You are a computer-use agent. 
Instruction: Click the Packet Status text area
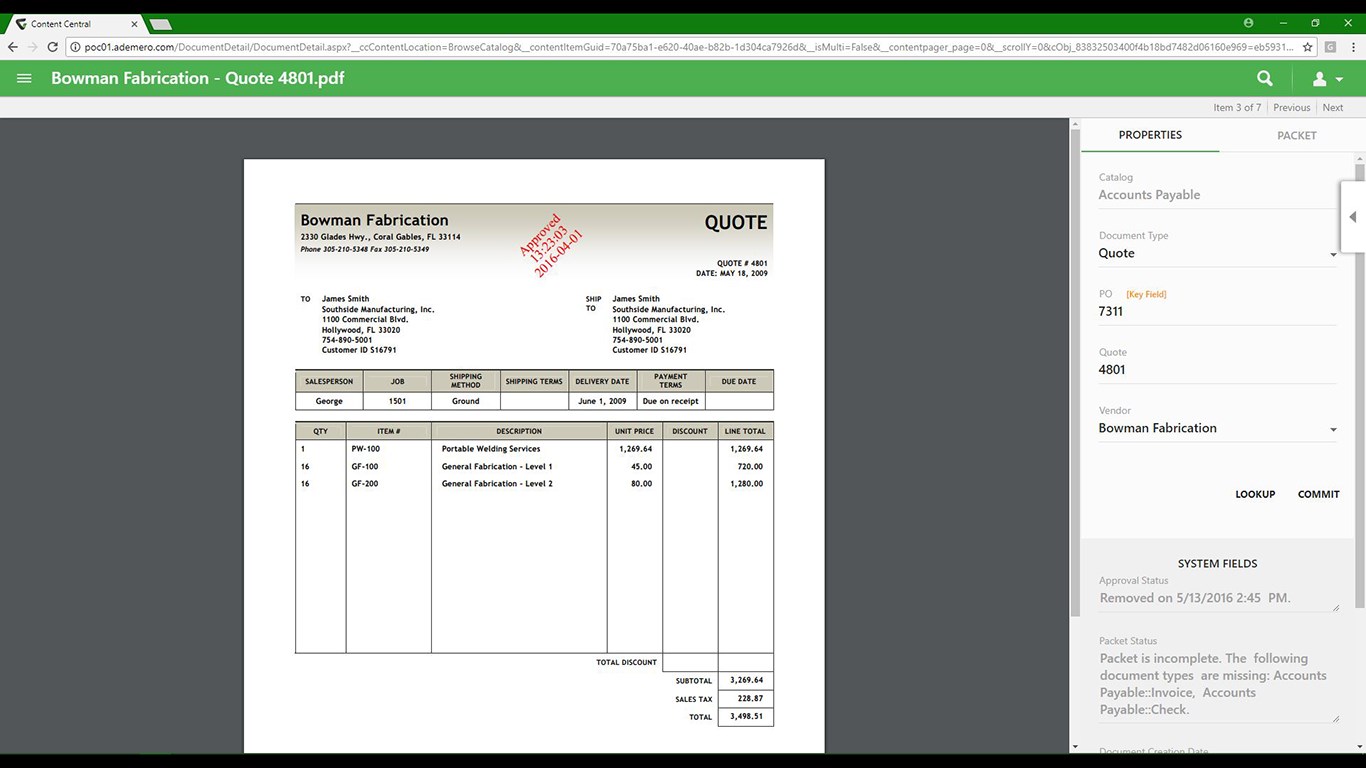click(1218, 685)
